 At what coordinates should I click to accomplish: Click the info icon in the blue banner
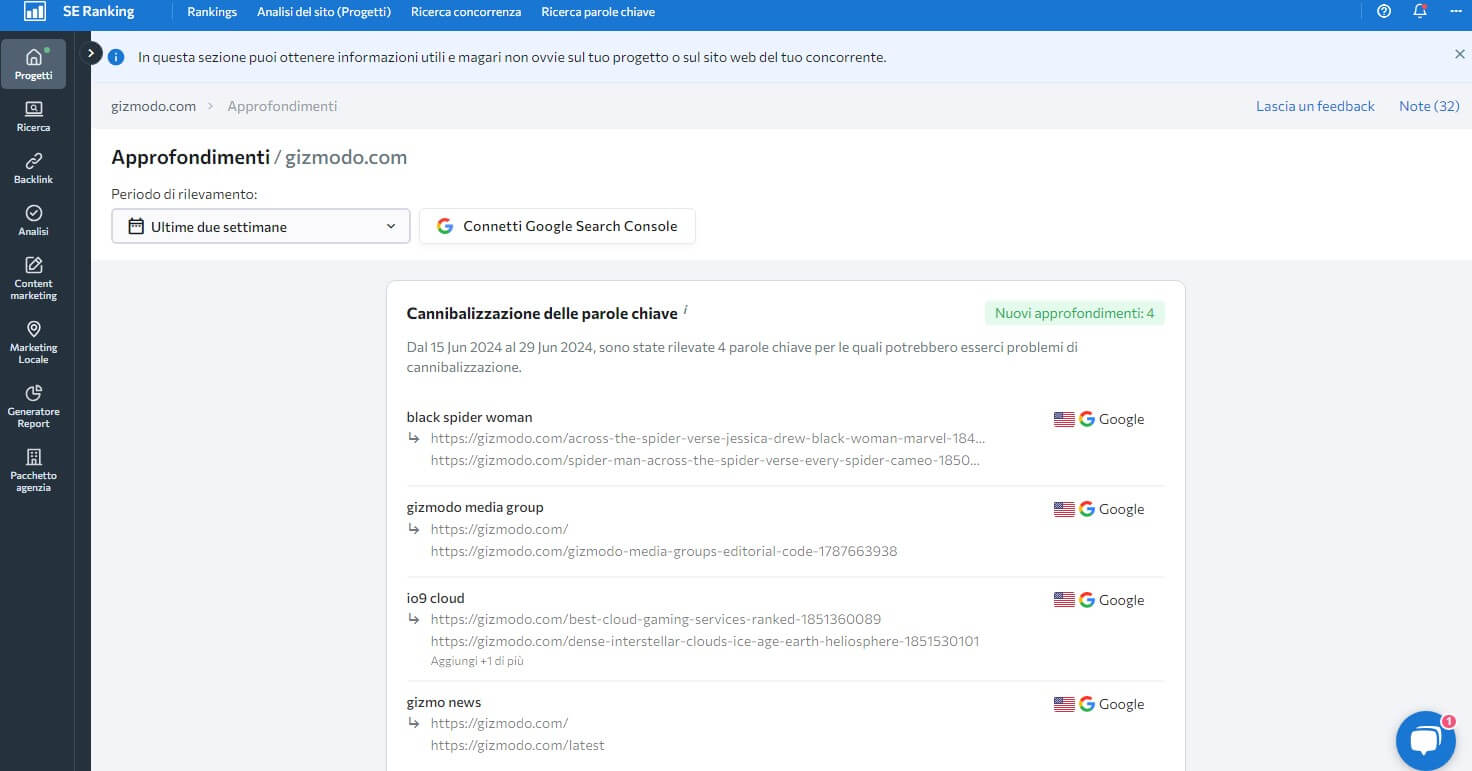[116, 57]
